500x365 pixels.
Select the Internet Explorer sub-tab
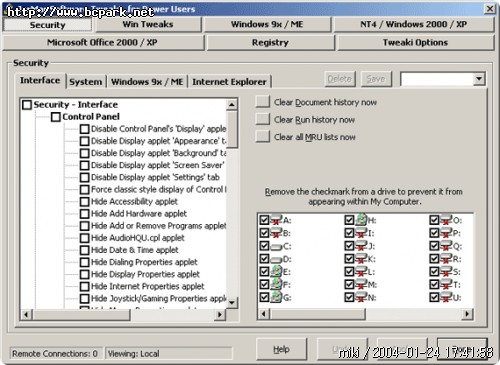[229, 82]
